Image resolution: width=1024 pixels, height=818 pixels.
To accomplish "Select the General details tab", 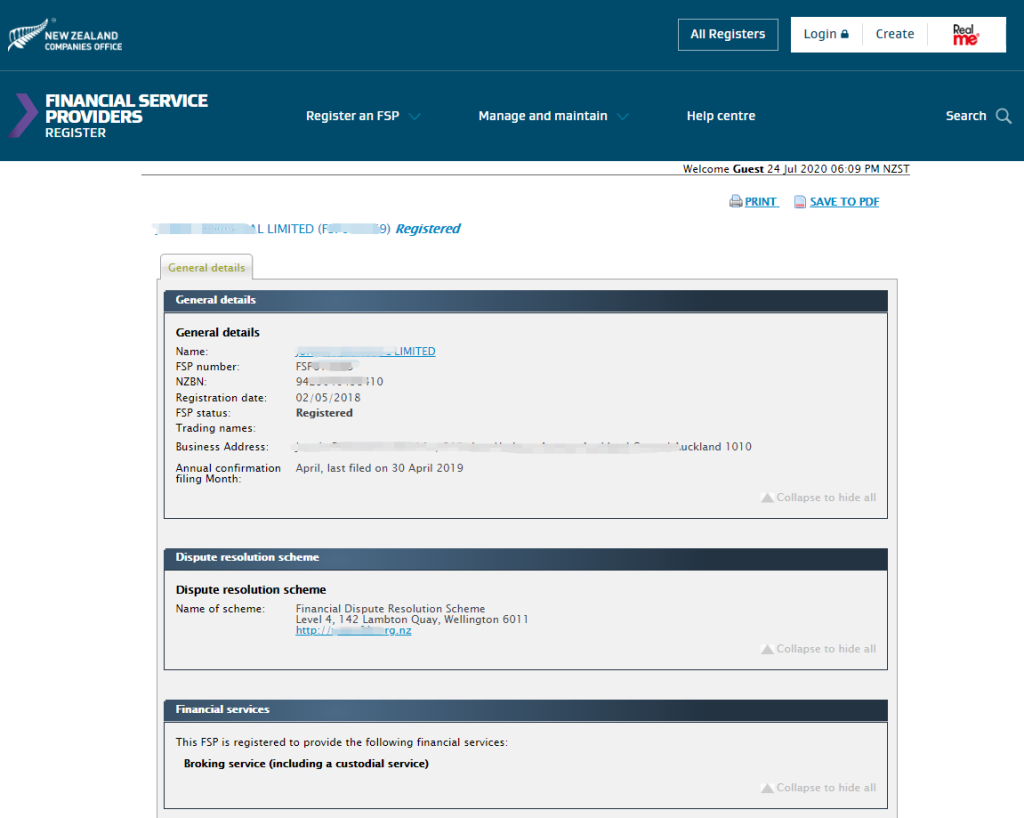I will (206, 268).
